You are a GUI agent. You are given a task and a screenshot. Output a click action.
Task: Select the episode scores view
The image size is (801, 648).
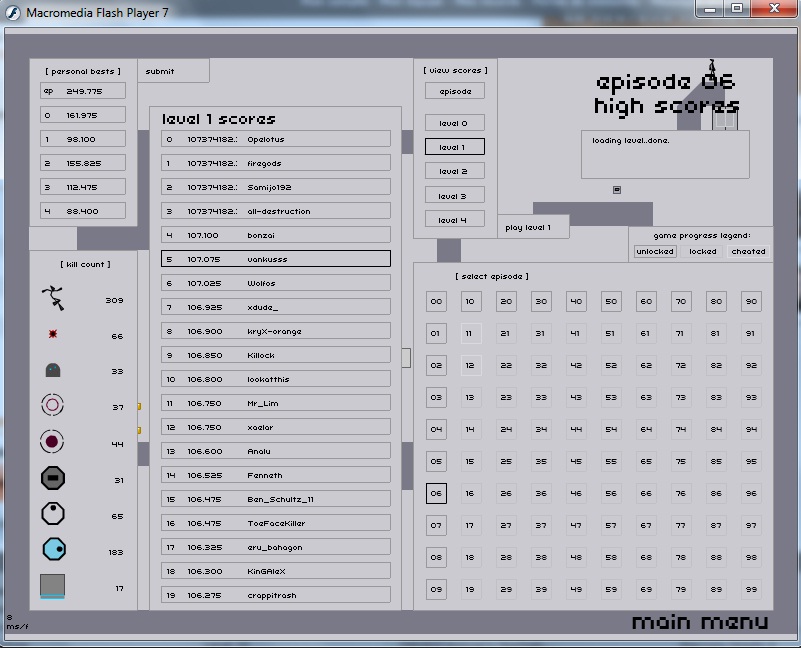(453, 91)
